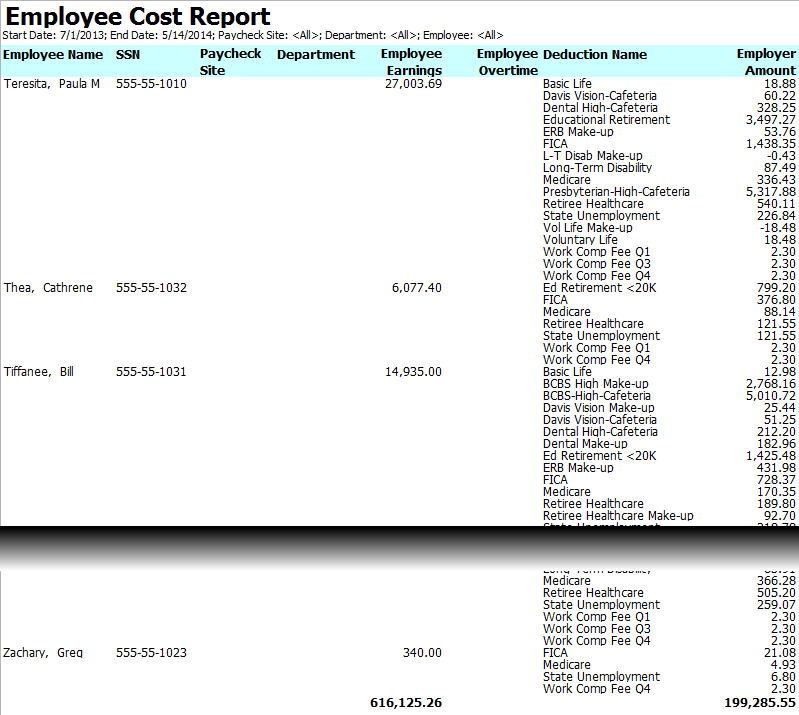Click L-T Disab Make-up deduction
This screenshot has width=799, height=715.
point(593,155)
